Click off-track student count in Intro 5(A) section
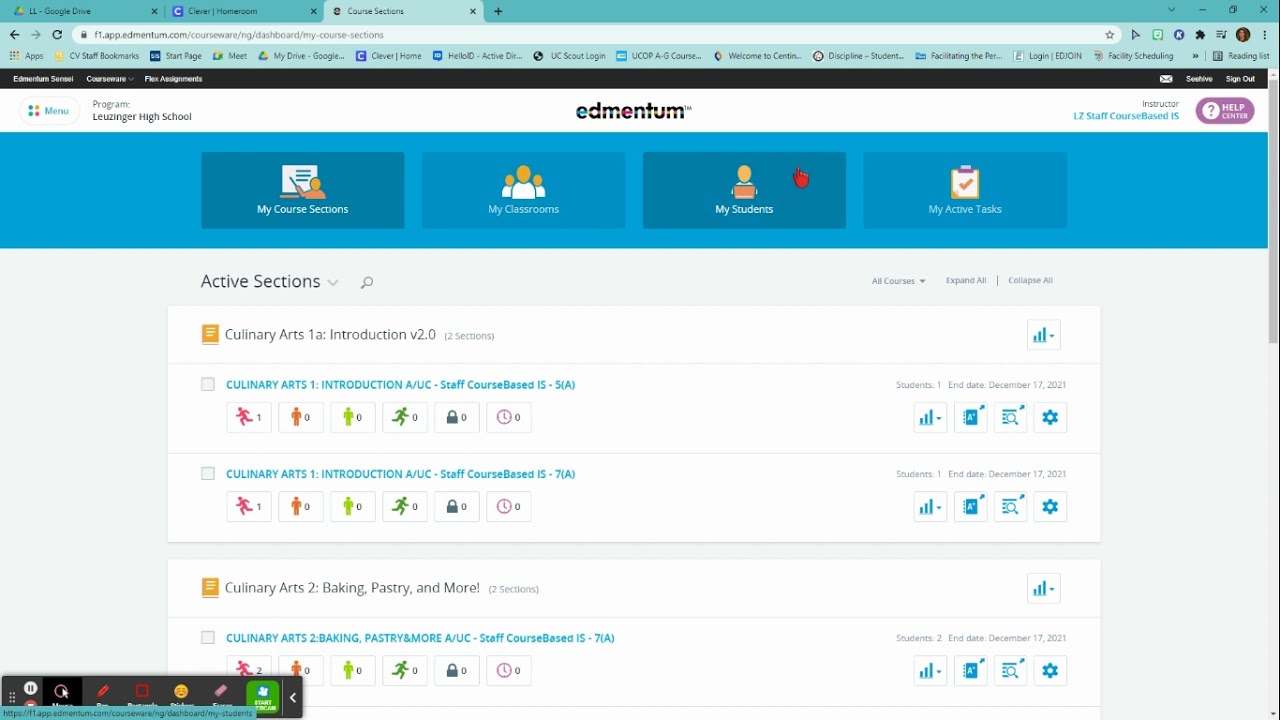The height and width of the screenshot is (720, 1280). (249, 417)
